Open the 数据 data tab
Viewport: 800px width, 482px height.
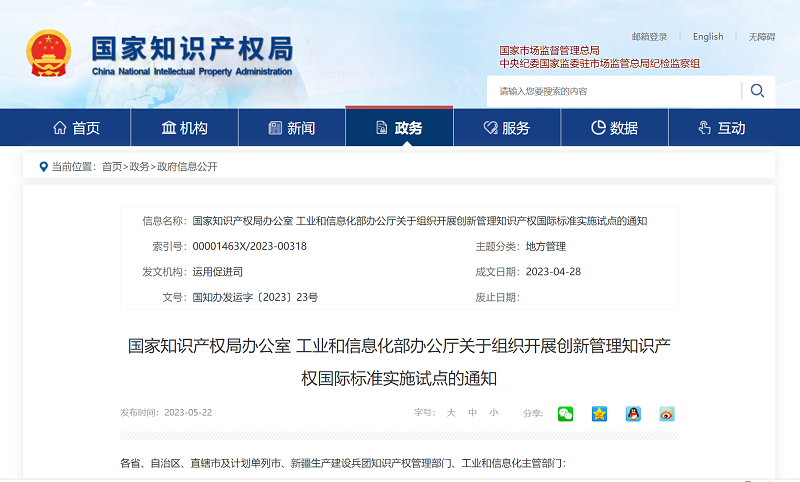614,128
